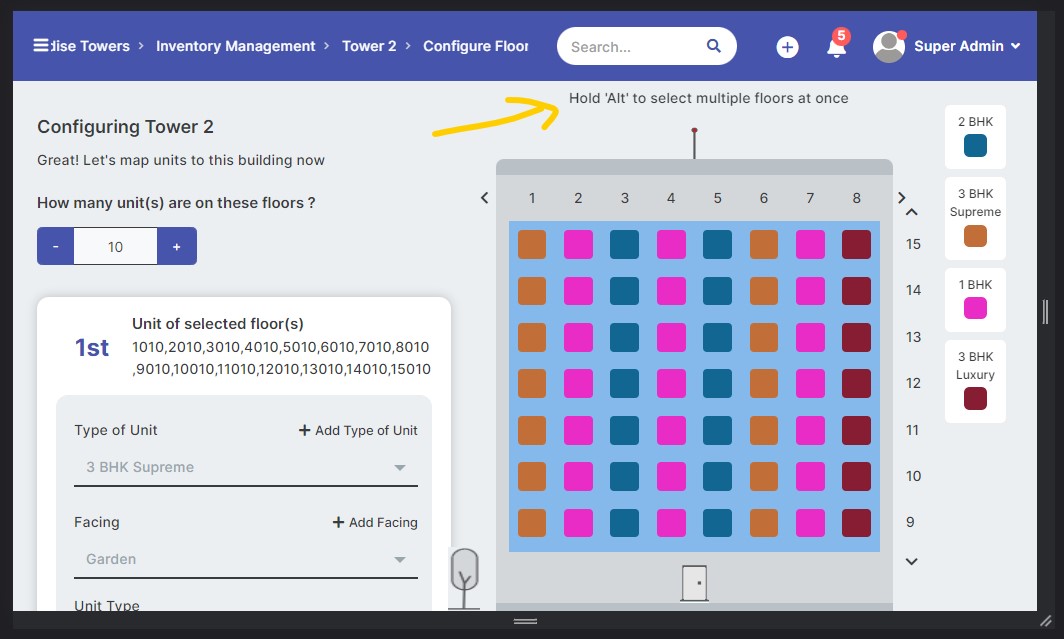Click column 2 header number
Viewport: 1064px width, 639px height.
pyautogui.click(x=578, y=198)
